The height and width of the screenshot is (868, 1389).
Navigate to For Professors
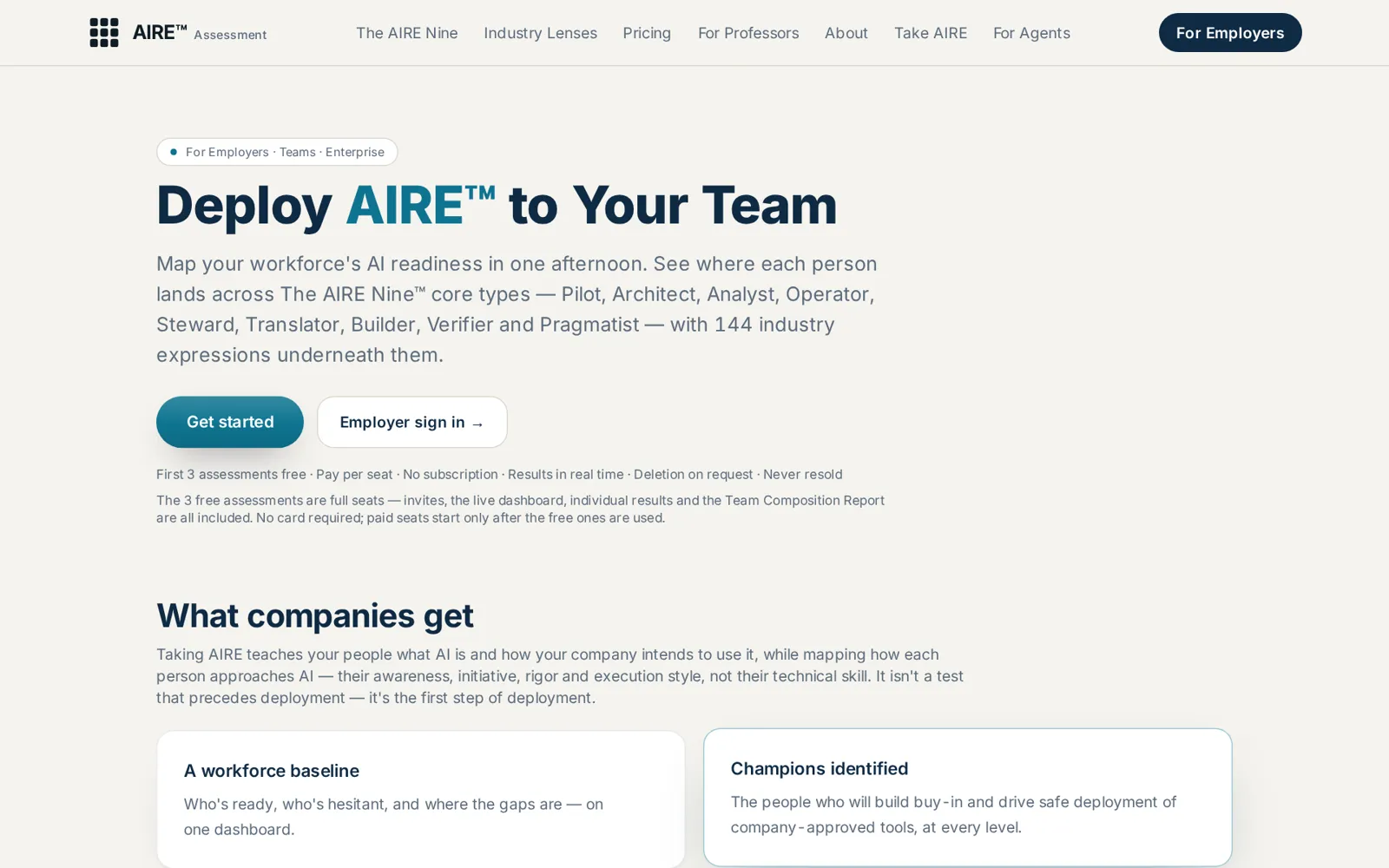tap(748, 33)
